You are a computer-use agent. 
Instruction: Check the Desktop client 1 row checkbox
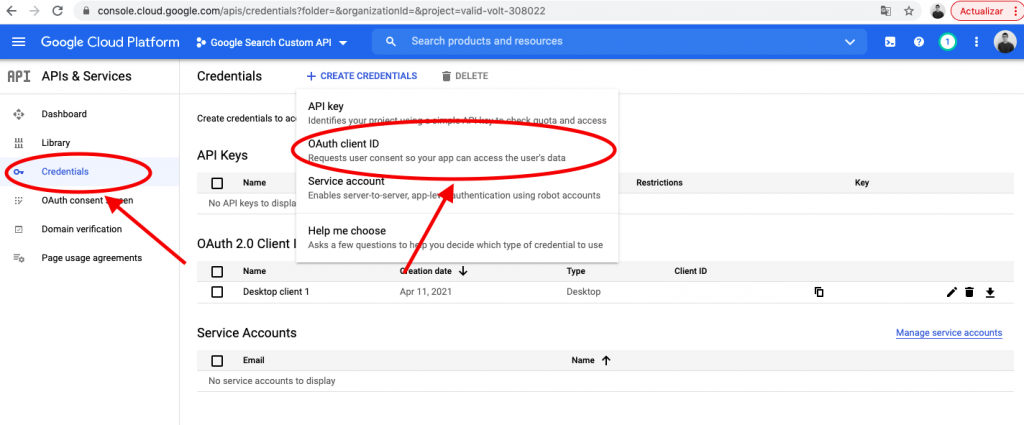point(217,292)
